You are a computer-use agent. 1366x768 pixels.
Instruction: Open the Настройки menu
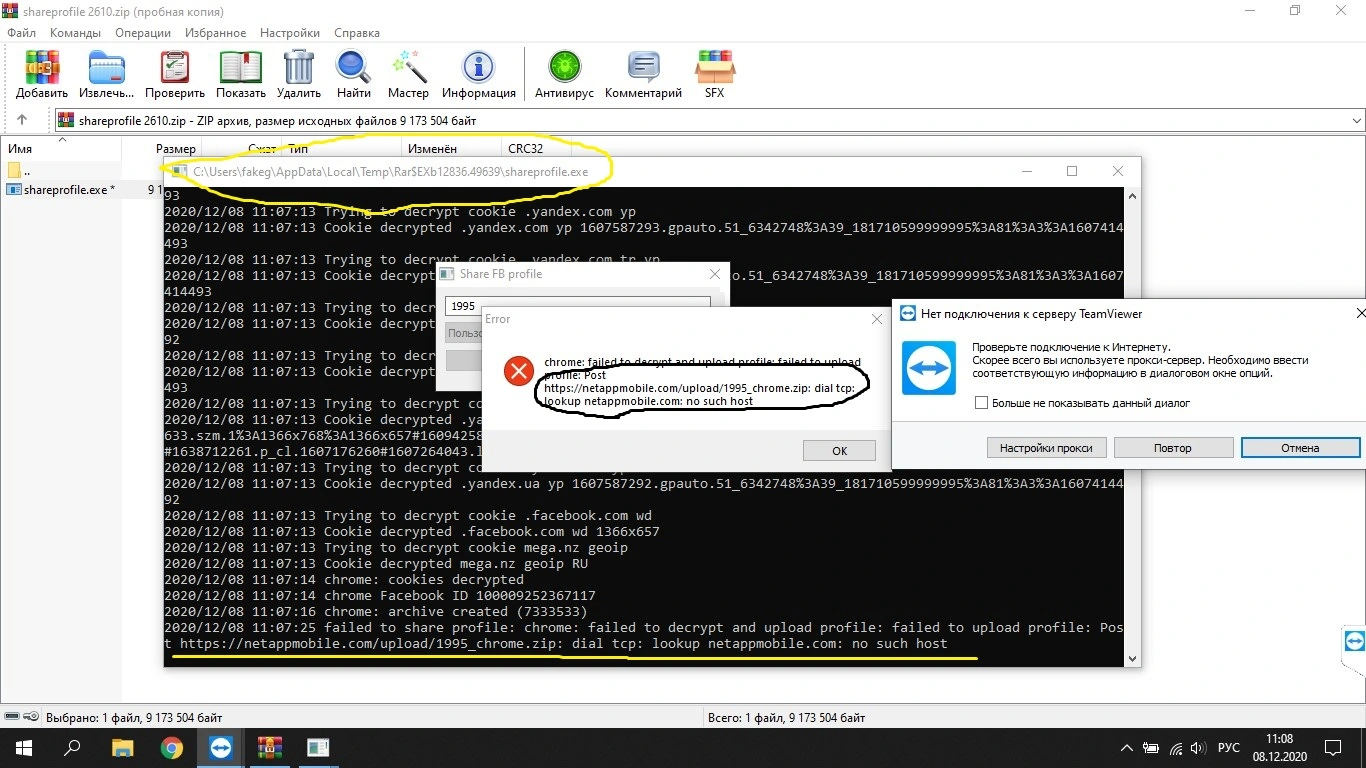point(290,33)
